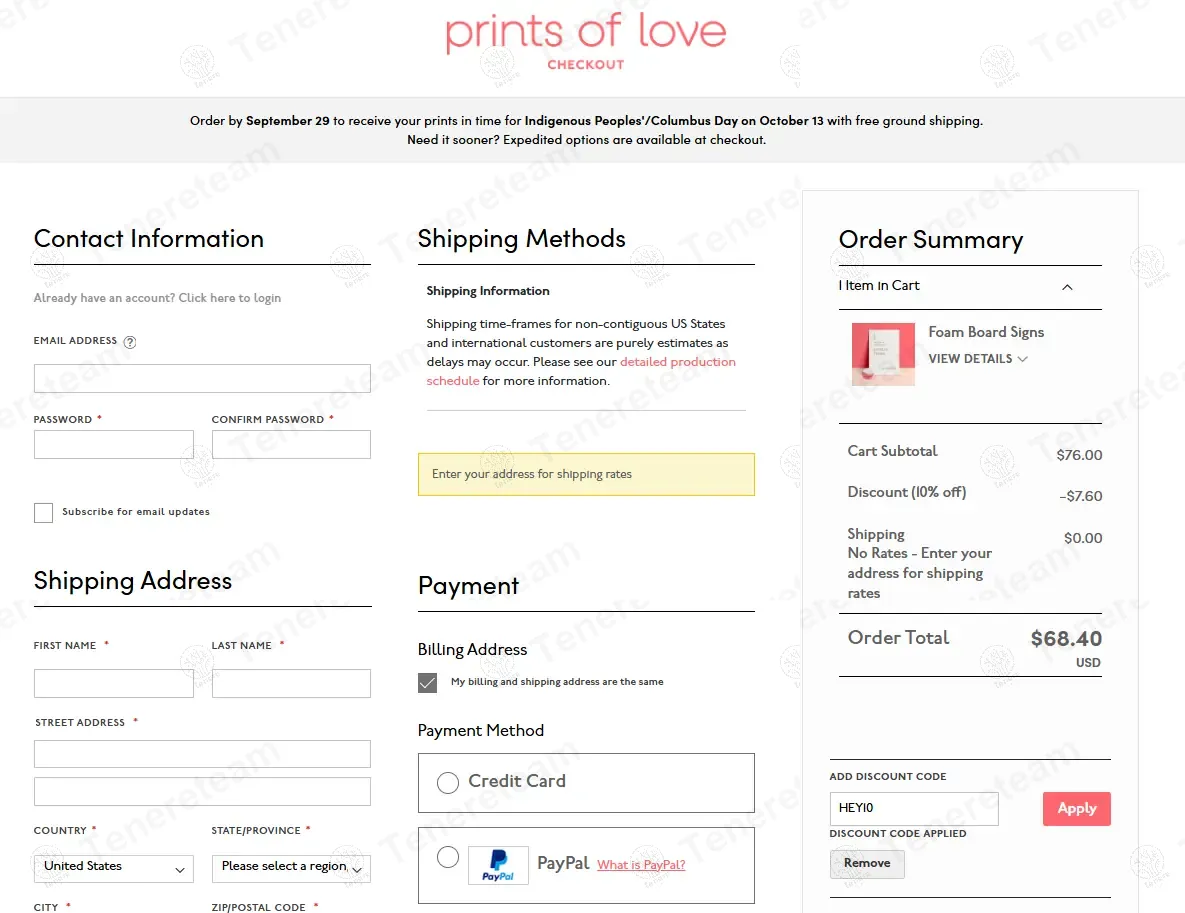Image resolution: width=1185 pixels, height=913 pixels.
Task: Click the prints of love logo
Action: point(586,33)
